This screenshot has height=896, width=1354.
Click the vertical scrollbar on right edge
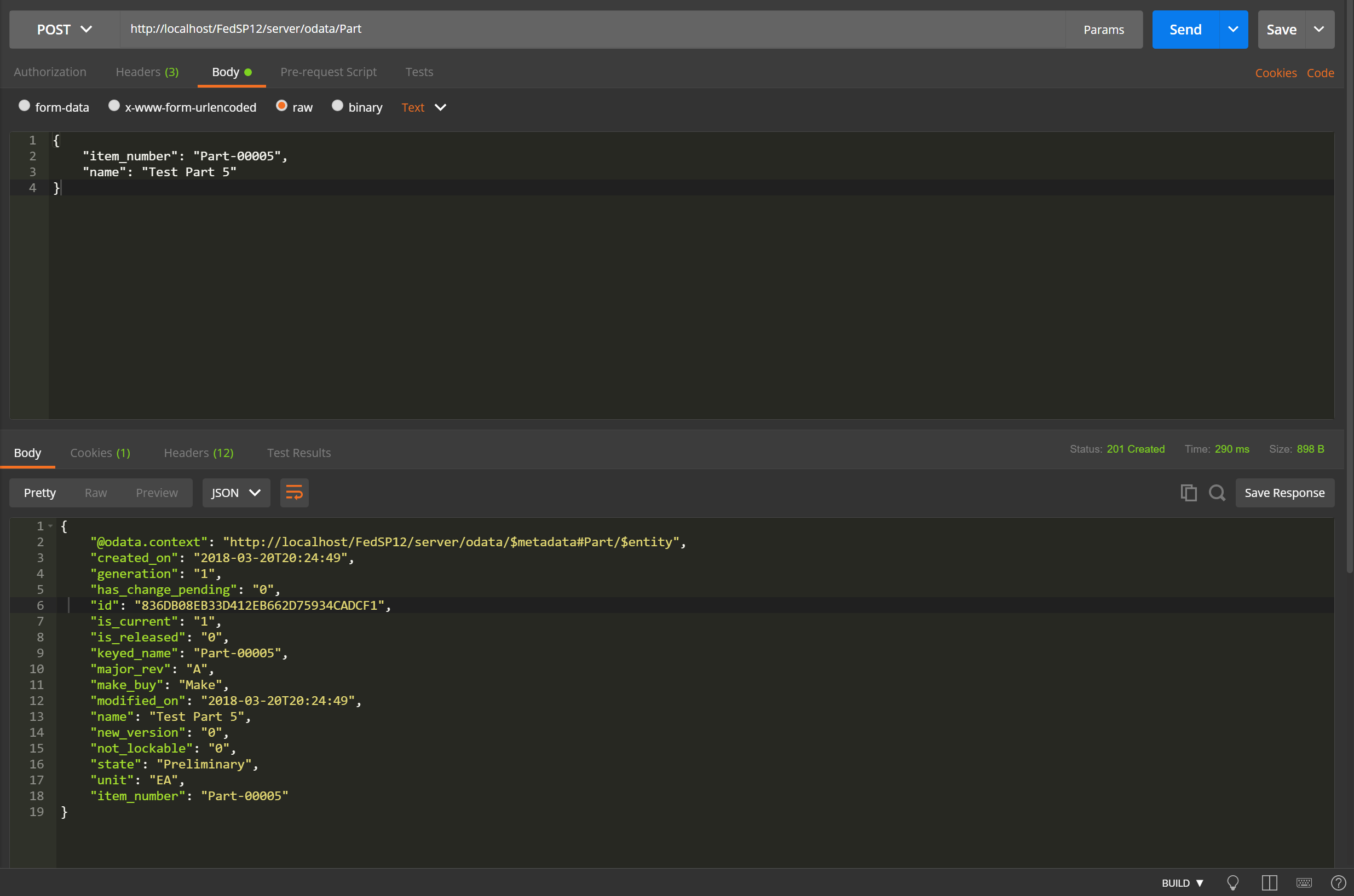(x=1350, y=286)
